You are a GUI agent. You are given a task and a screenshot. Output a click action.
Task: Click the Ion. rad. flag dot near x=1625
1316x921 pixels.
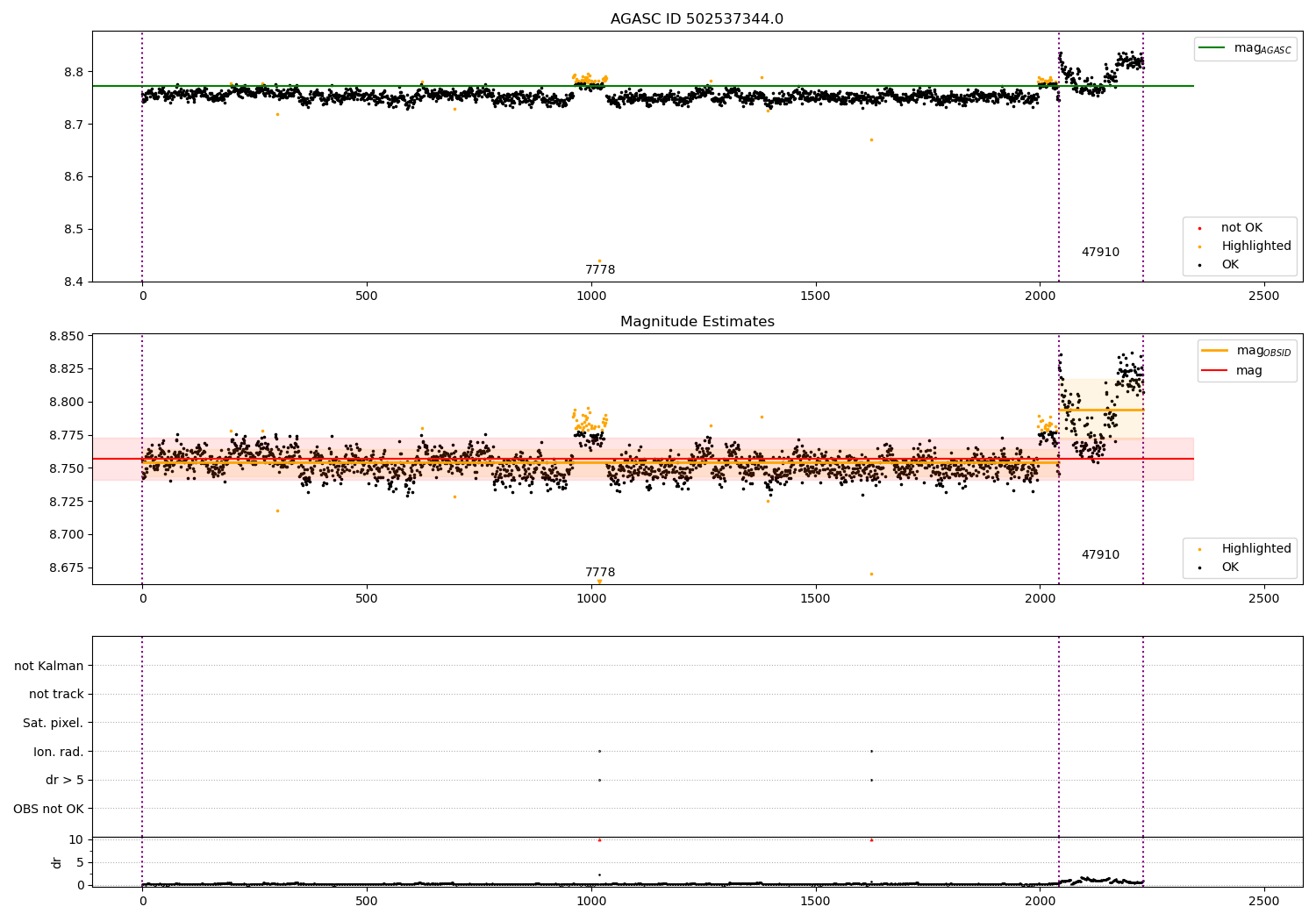[x=871, y=751]
